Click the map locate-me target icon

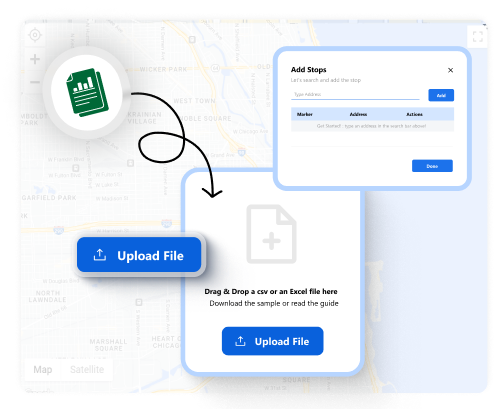click(x=35, y=35)
